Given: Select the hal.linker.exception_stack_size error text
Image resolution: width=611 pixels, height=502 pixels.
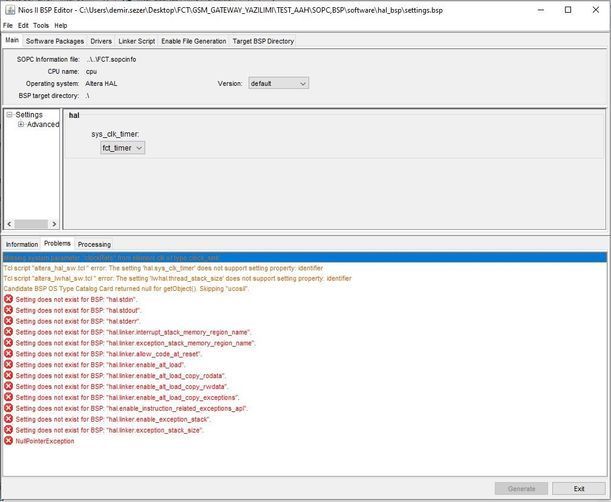Looking at the screenshot, I should click(110, 430).
